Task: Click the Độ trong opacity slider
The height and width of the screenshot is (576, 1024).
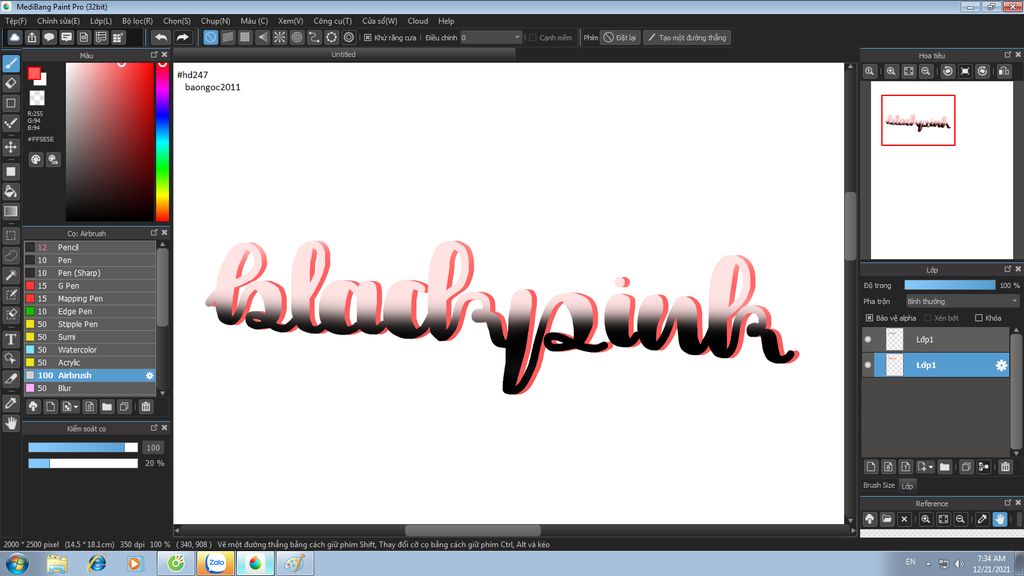Action: pos(950,285)
